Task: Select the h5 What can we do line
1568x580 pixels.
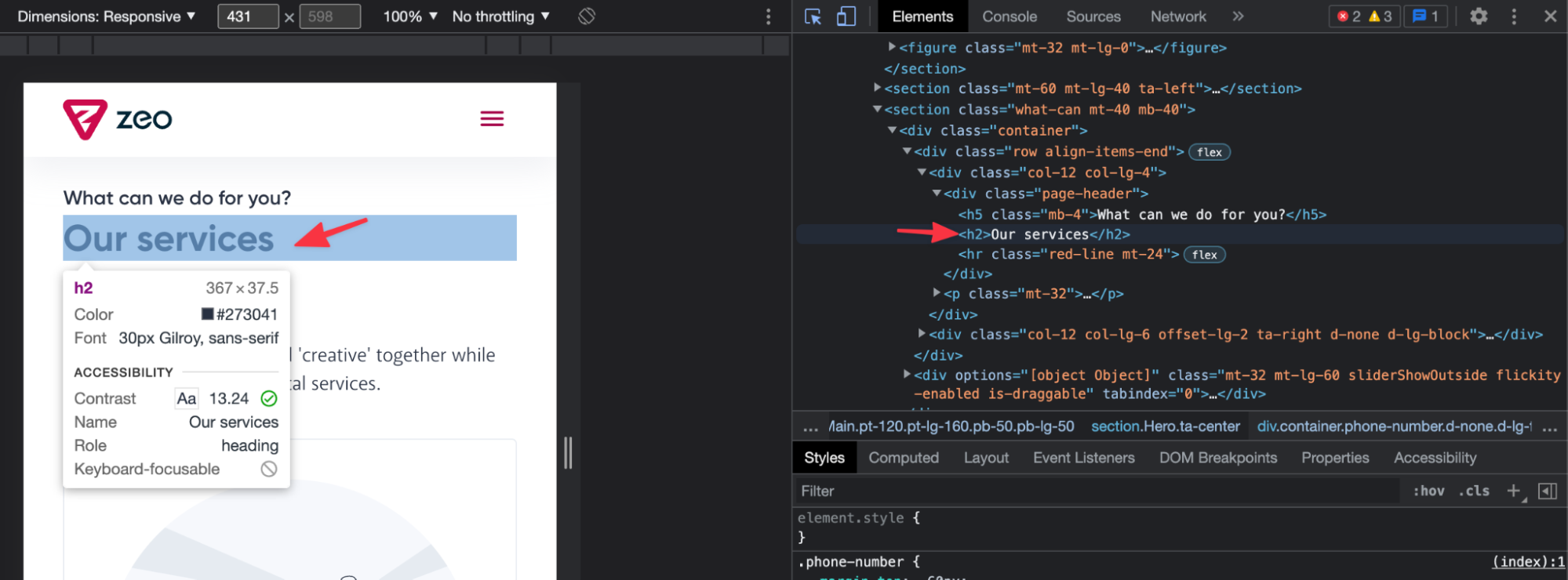Action: [x=1142, y=215]
